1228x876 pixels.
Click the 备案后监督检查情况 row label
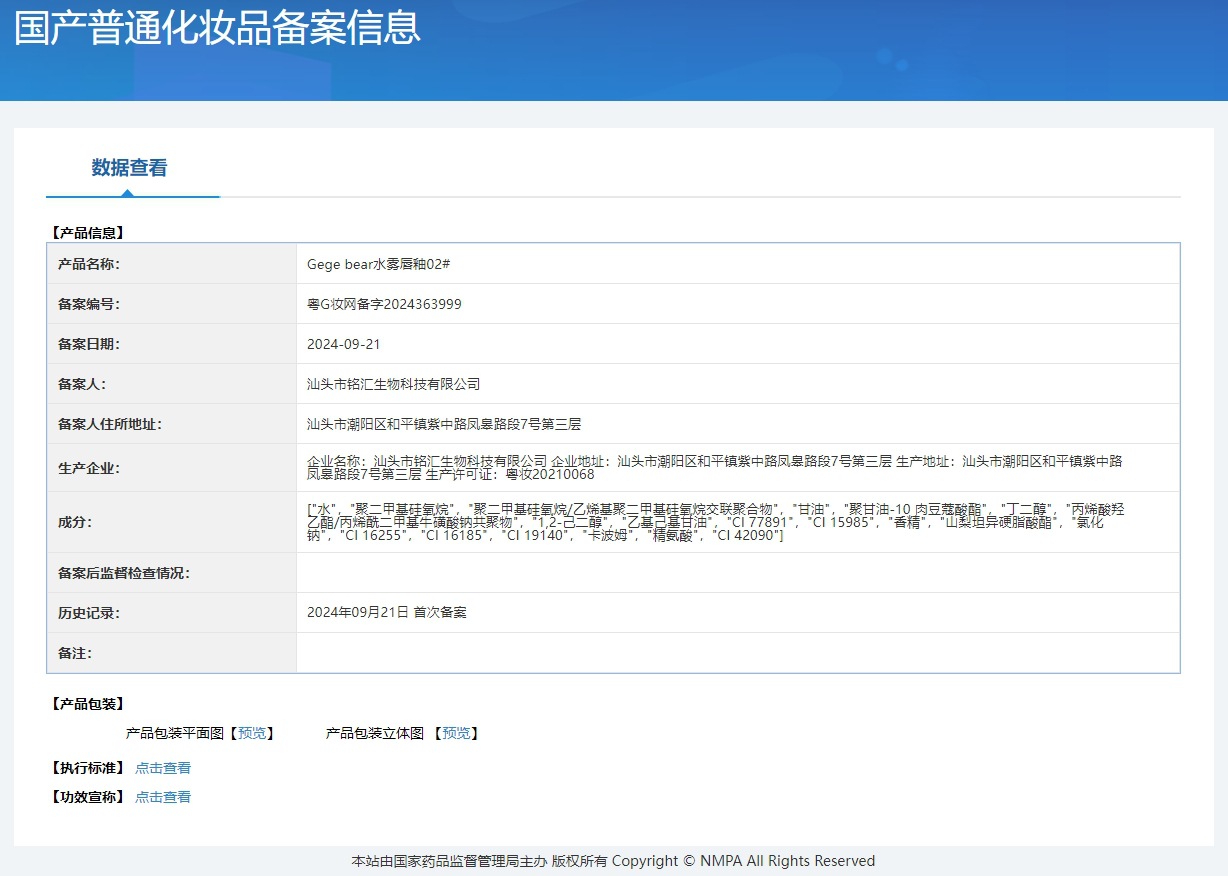124,573
